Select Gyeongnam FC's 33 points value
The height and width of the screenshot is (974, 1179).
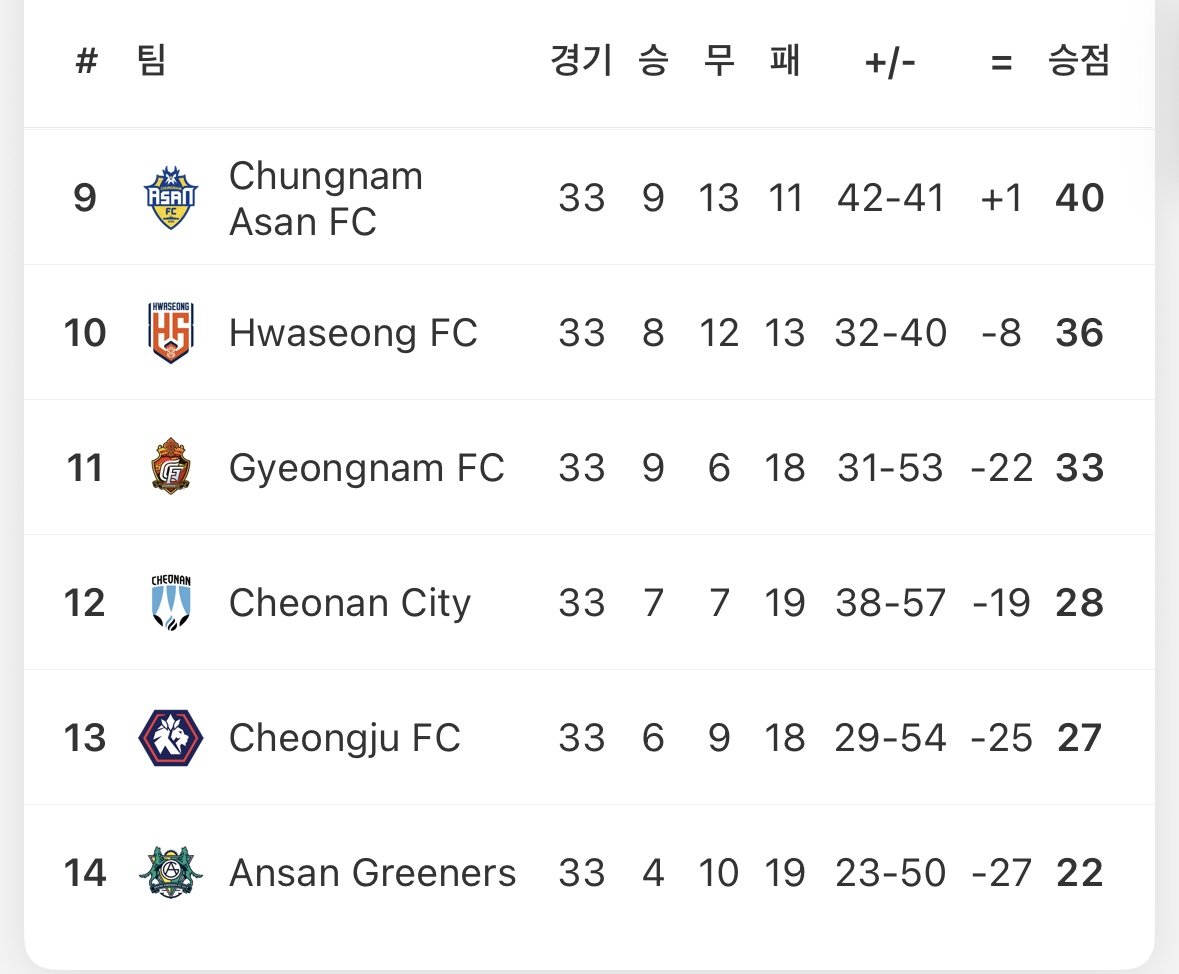[x=1079, y=468]
